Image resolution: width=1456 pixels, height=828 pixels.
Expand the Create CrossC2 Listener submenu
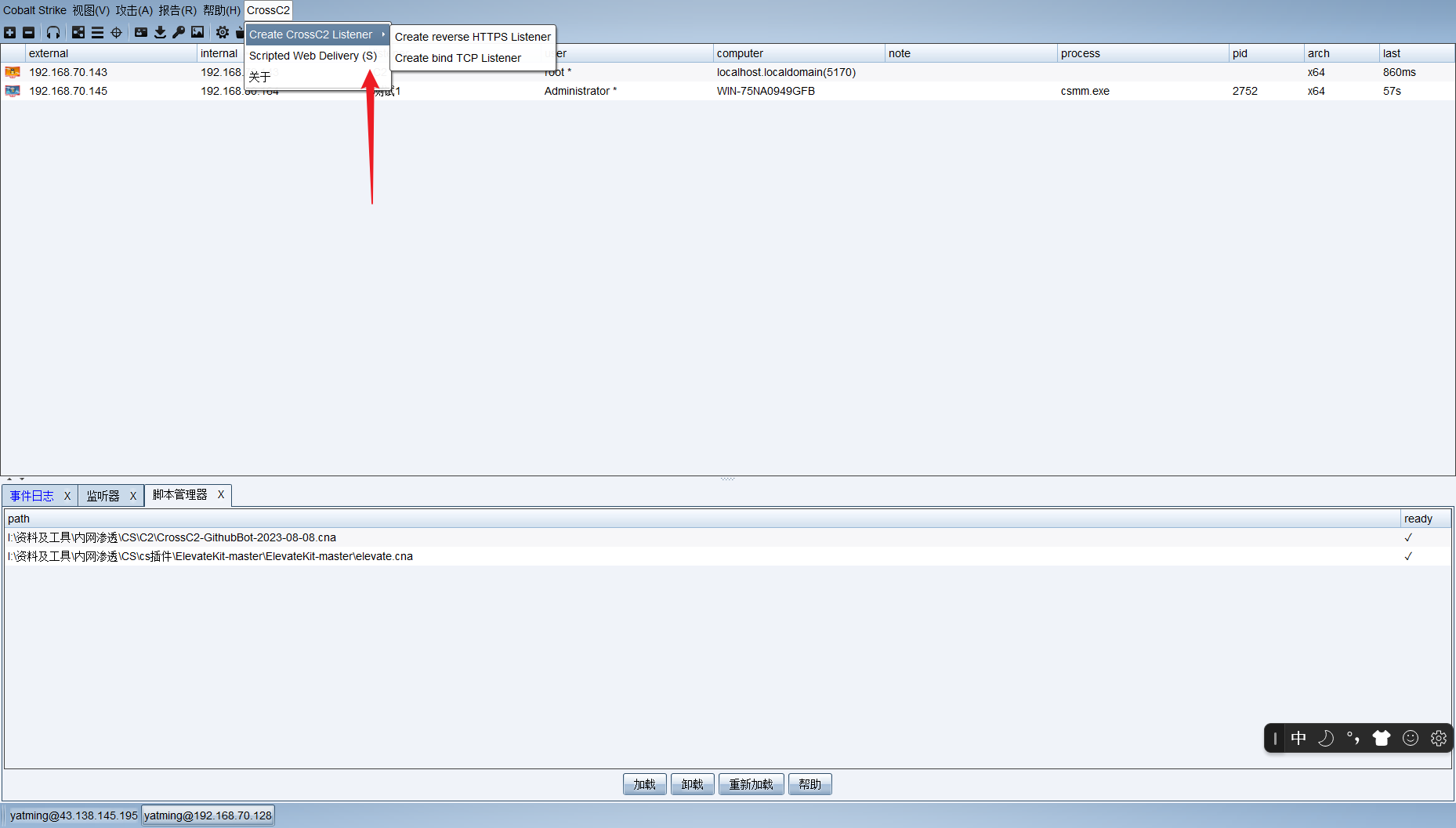317,34
